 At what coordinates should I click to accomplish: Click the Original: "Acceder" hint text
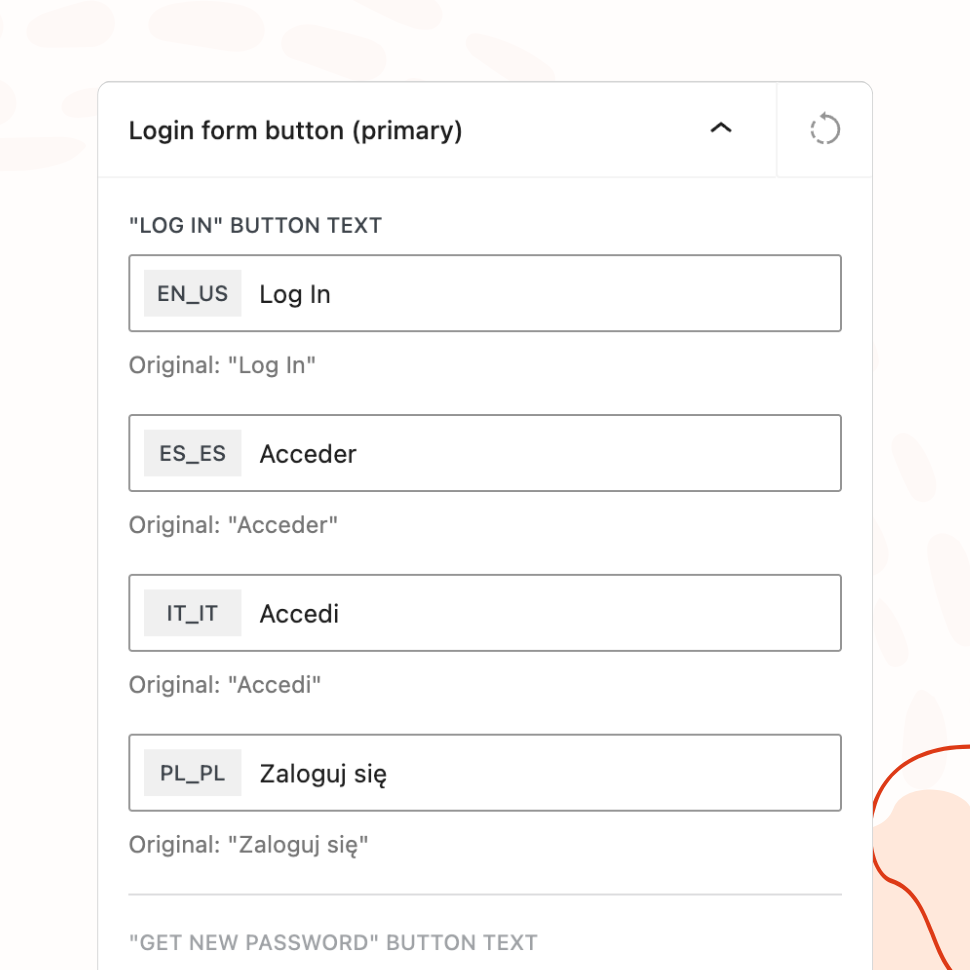(233, 525)
